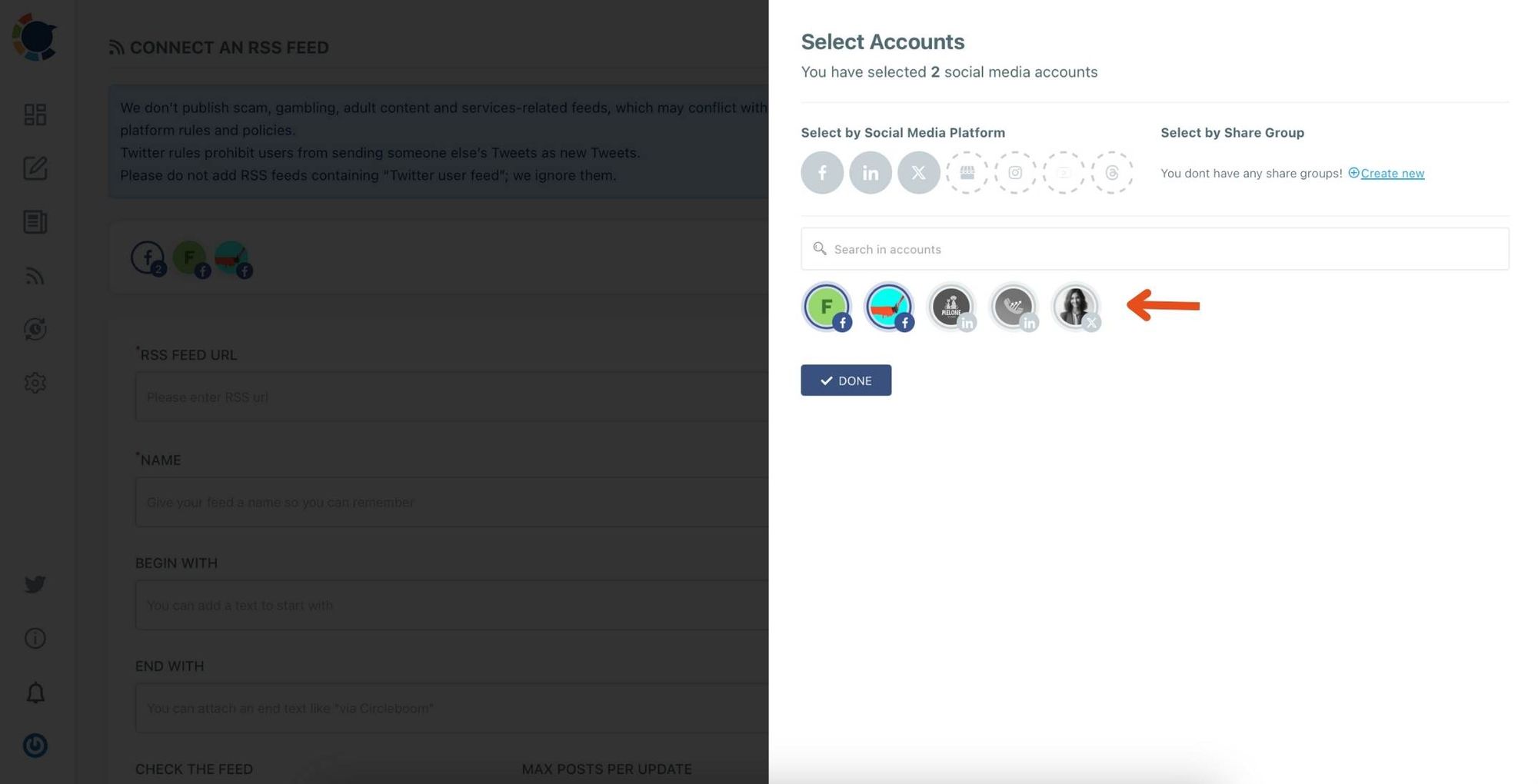The image size is (1538, 784).
Task: Click the Instagram dashed platform circle
Action: [1015, 172]
